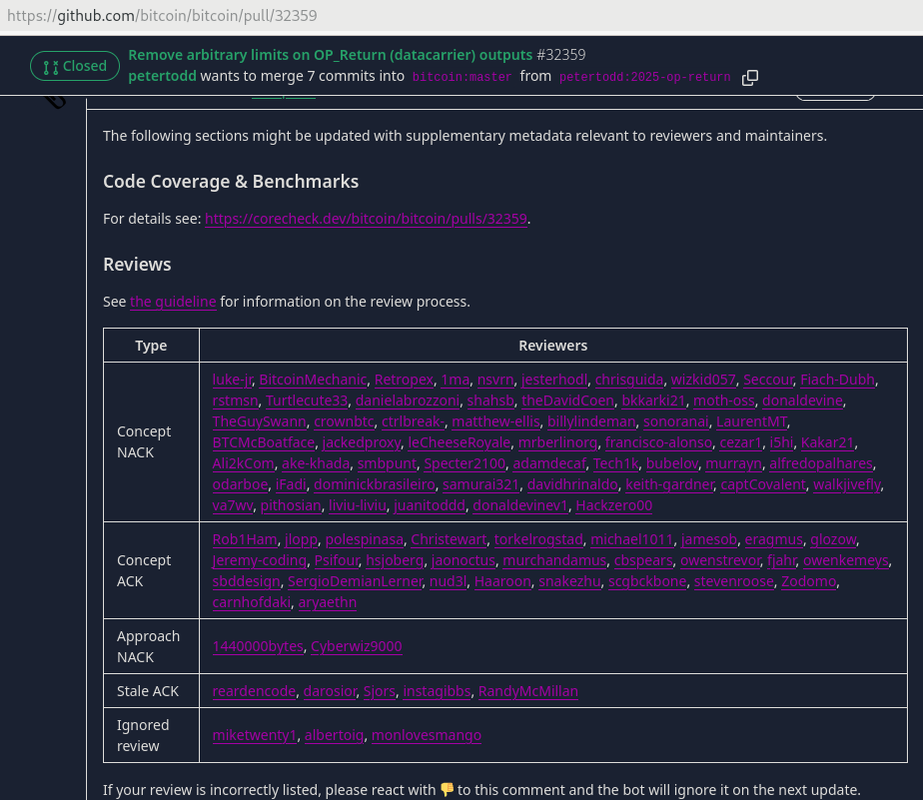
Task: Open reviewer theDavidCoen's link
Action: click(x=567, y=401)
